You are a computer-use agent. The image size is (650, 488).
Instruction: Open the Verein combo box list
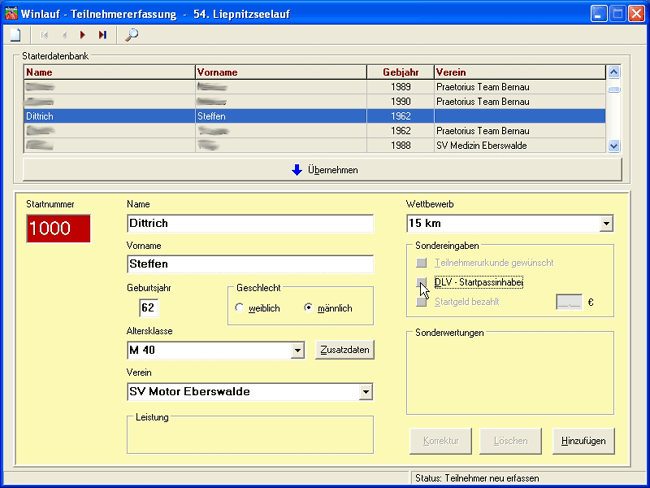(x=365, y=392)
